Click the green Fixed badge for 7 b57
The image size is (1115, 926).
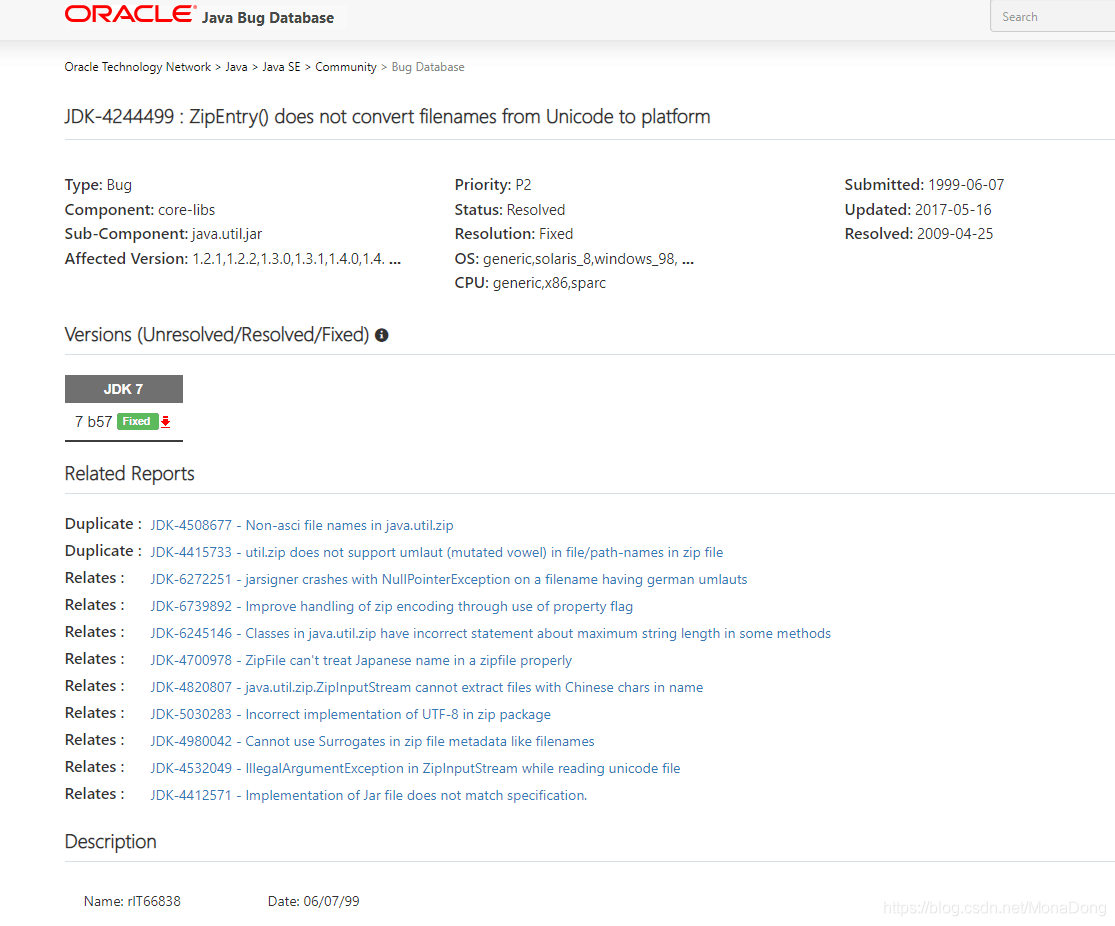pos(137,421)
